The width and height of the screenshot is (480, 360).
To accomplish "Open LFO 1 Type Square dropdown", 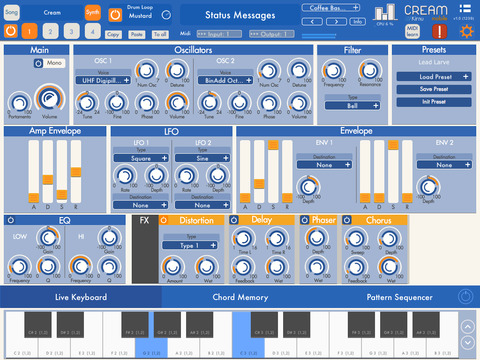I will 141,158.
